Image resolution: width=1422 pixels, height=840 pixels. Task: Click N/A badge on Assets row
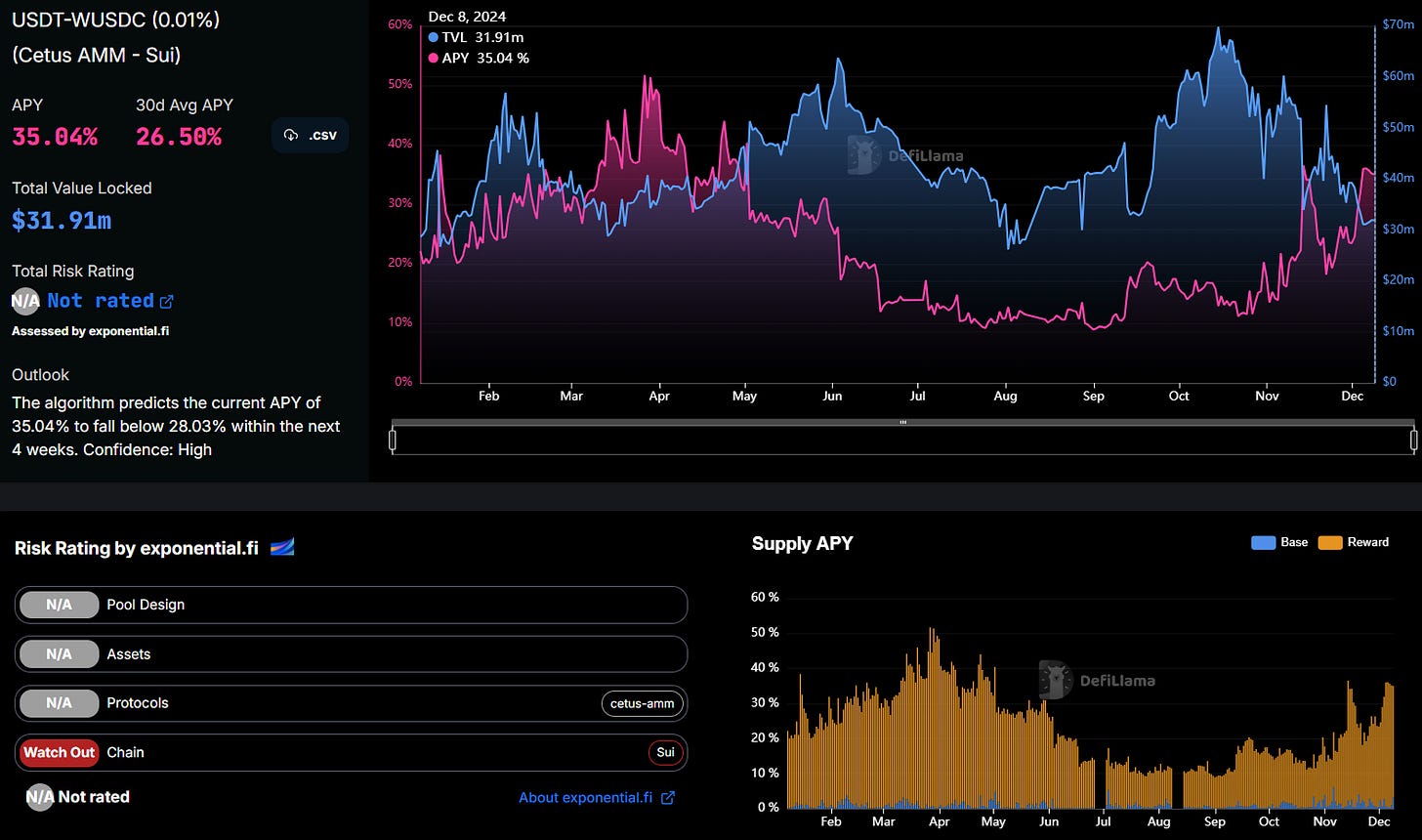tap(59, 653)
